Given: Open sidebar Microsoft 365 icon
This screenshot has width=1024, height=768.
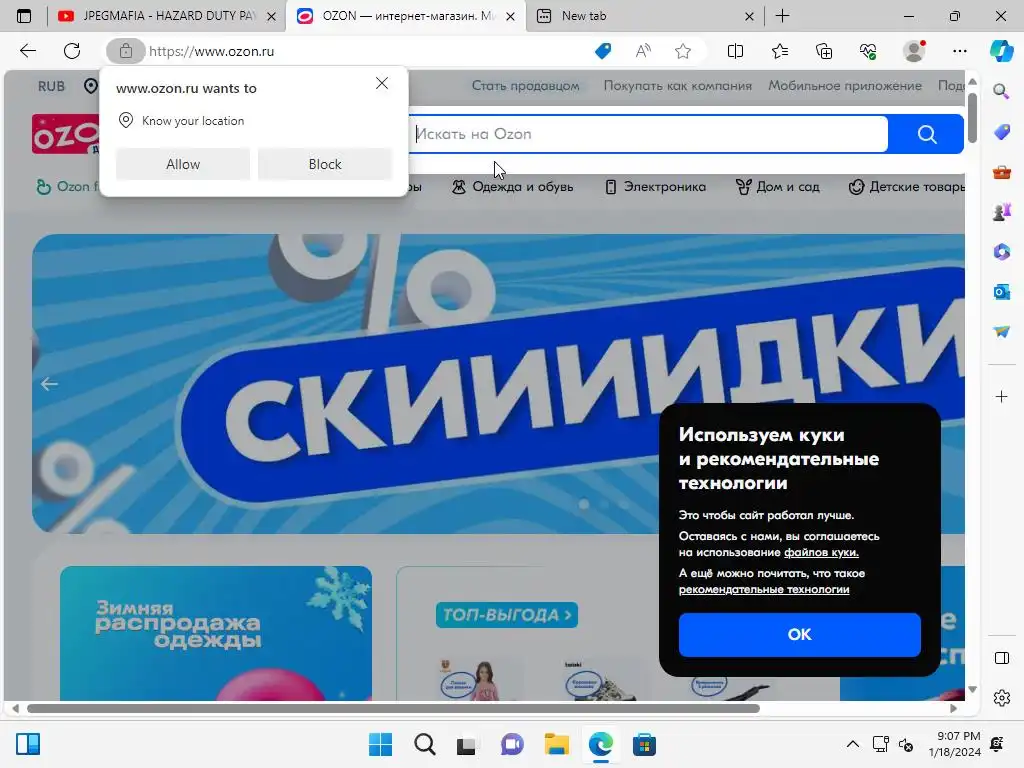Looking at the screenshot, I should 1001,251.
